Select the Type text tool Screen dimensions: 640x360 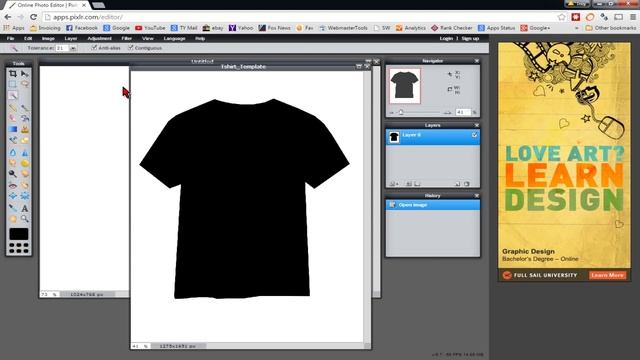pyautogui.click(x=25, y=208)
